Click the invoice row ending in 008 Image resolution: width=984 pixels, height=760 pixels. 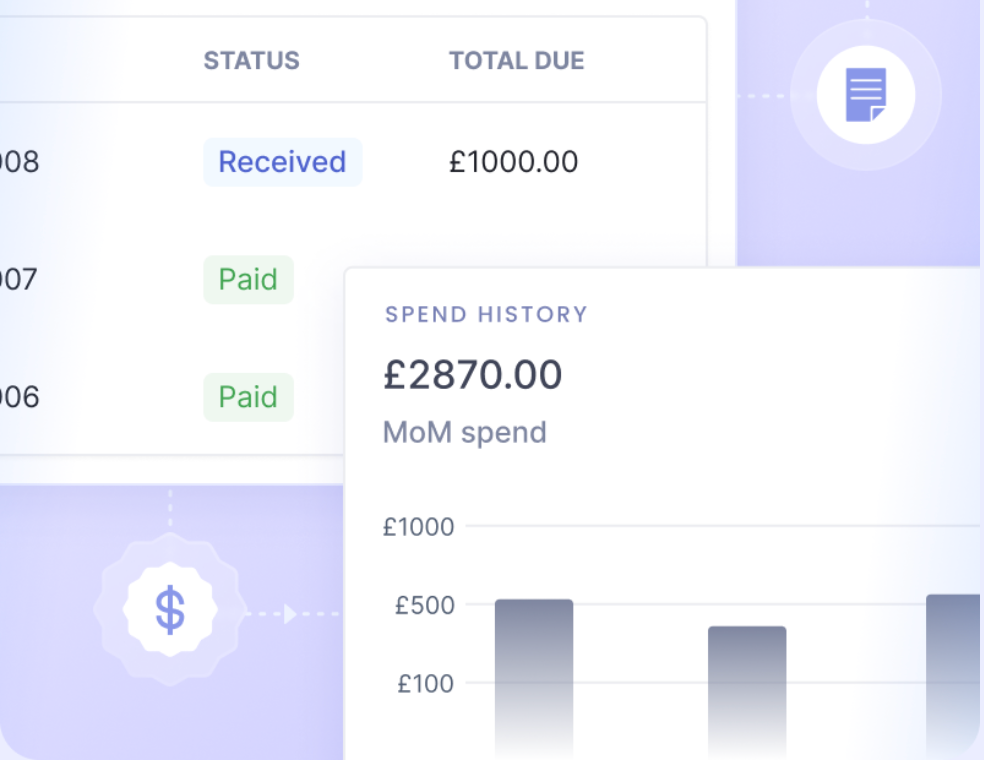click(x=20, y=162)
